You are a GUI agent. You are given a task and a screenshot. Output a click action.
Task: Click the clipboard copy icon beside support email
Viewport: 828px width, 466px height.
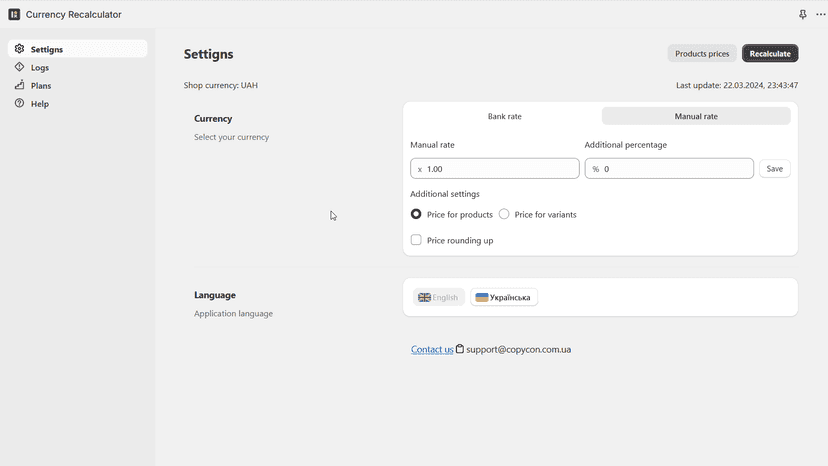click(460, 349)
